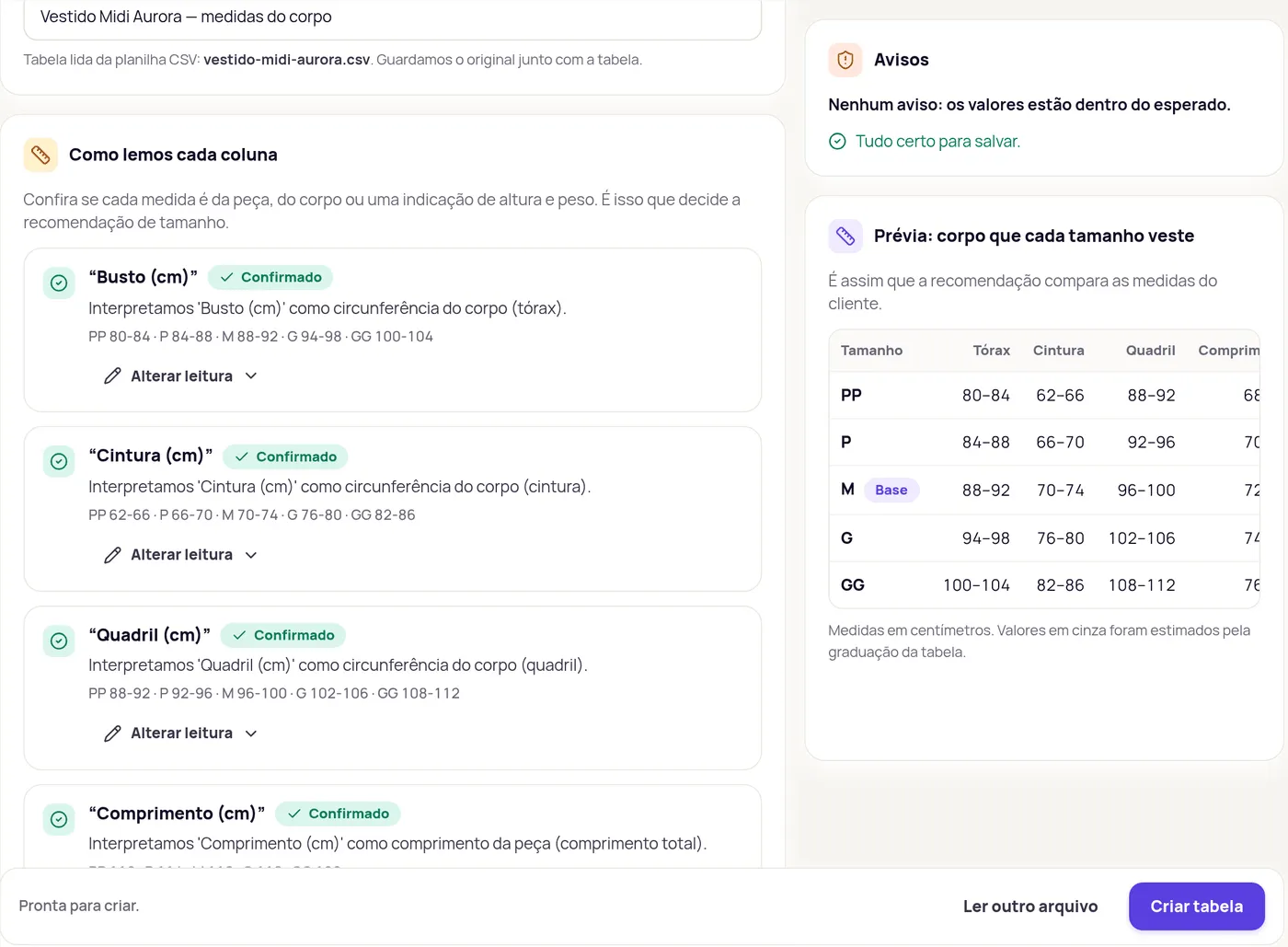The image size is (1288, 947).
Task: Click the Quadril size ranges line 'PP 88-92 · P 92-96'
Action: [274, 694]
